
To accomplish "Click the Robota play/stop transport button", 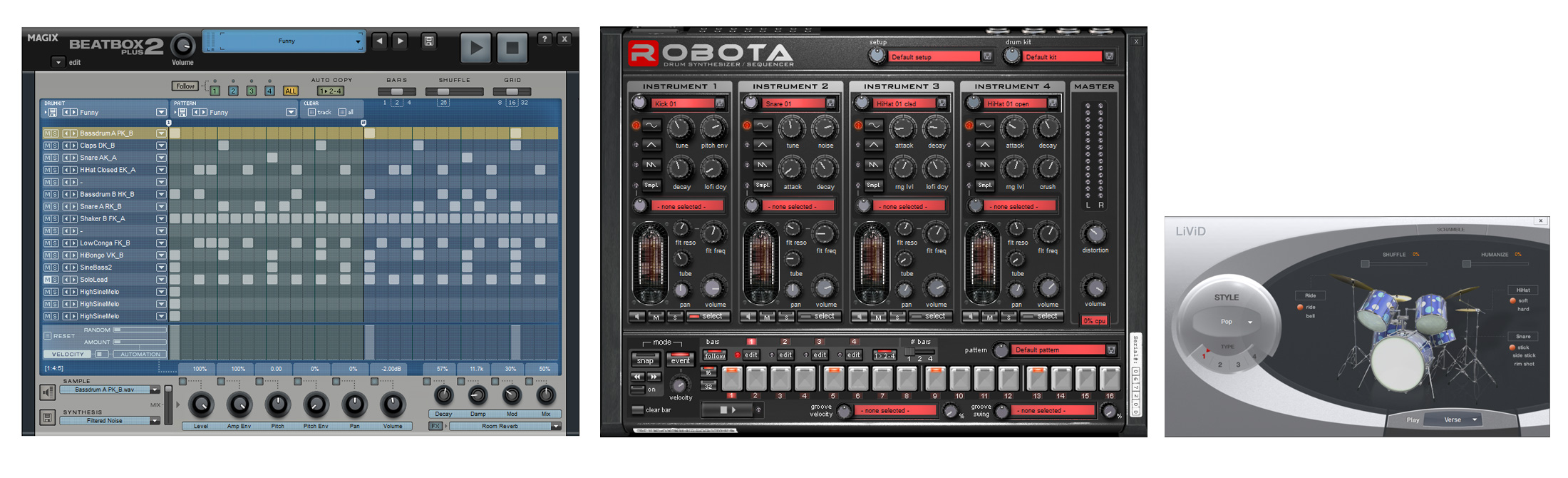I will click(x=728, y=410).
